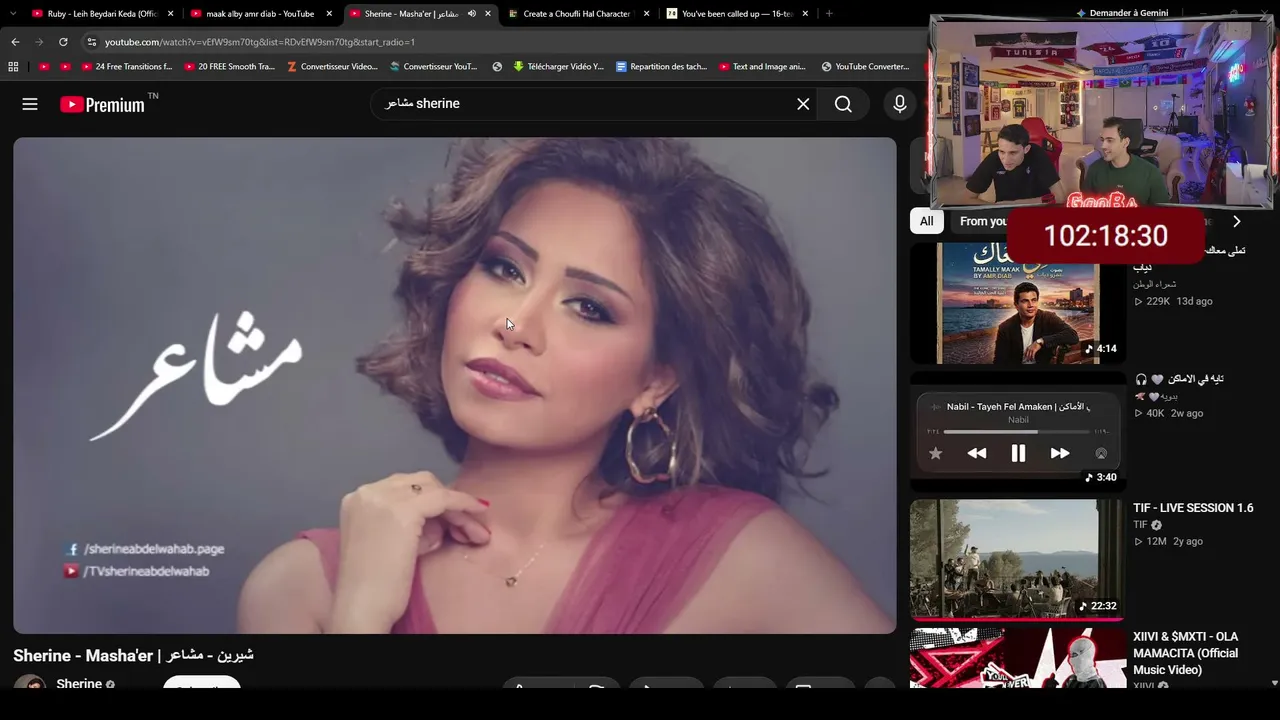Show more filter chips with right chevron

point(1236,222)
